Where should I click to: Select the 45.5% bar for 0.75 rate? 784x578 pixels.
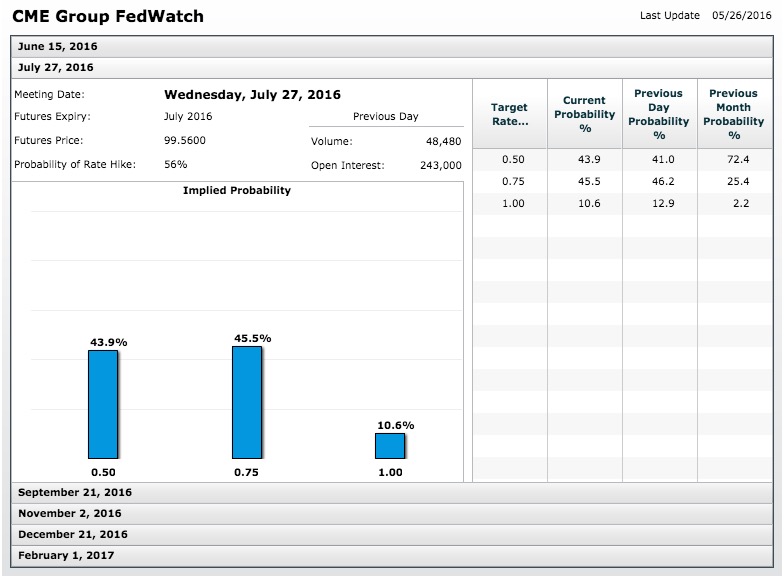246,402
